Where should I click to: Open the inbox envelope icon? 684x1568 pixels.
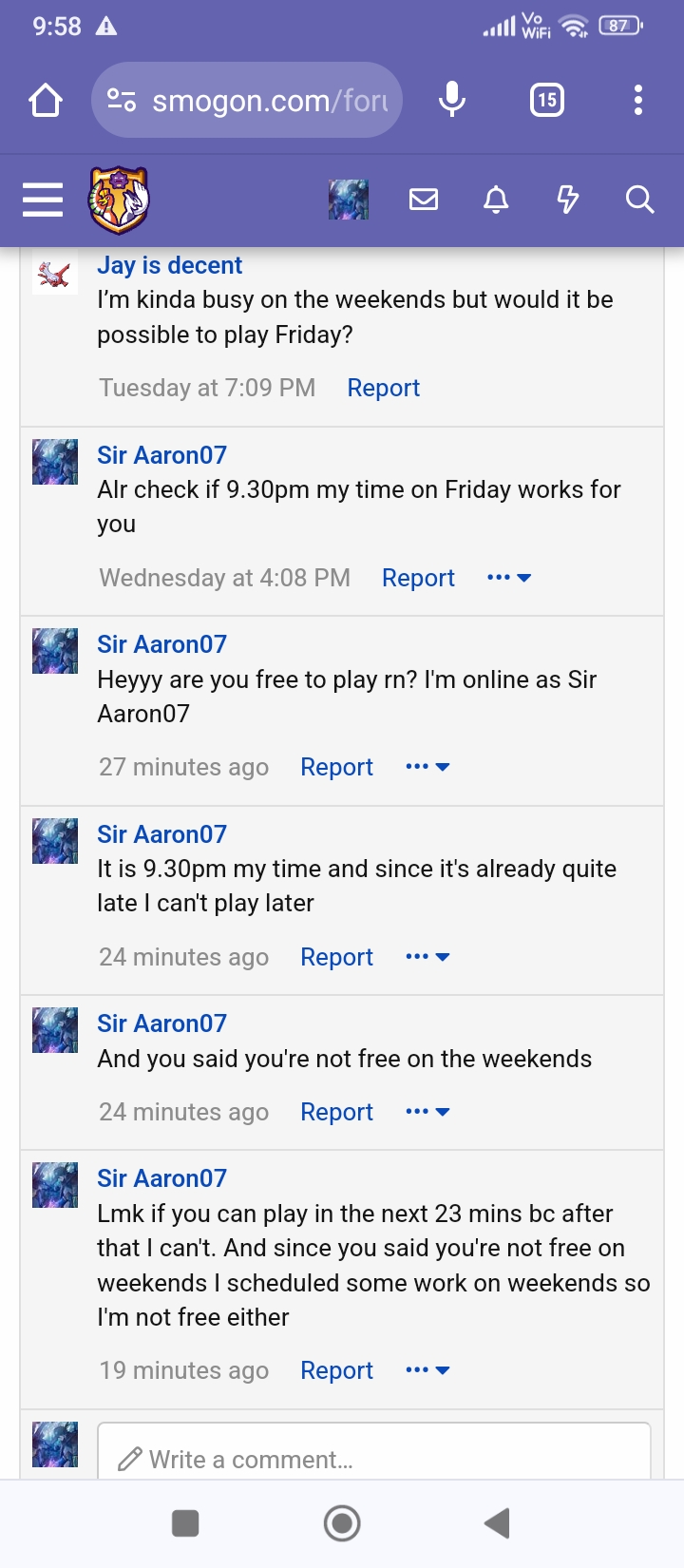pyautogui.click(x=424, y=200)
